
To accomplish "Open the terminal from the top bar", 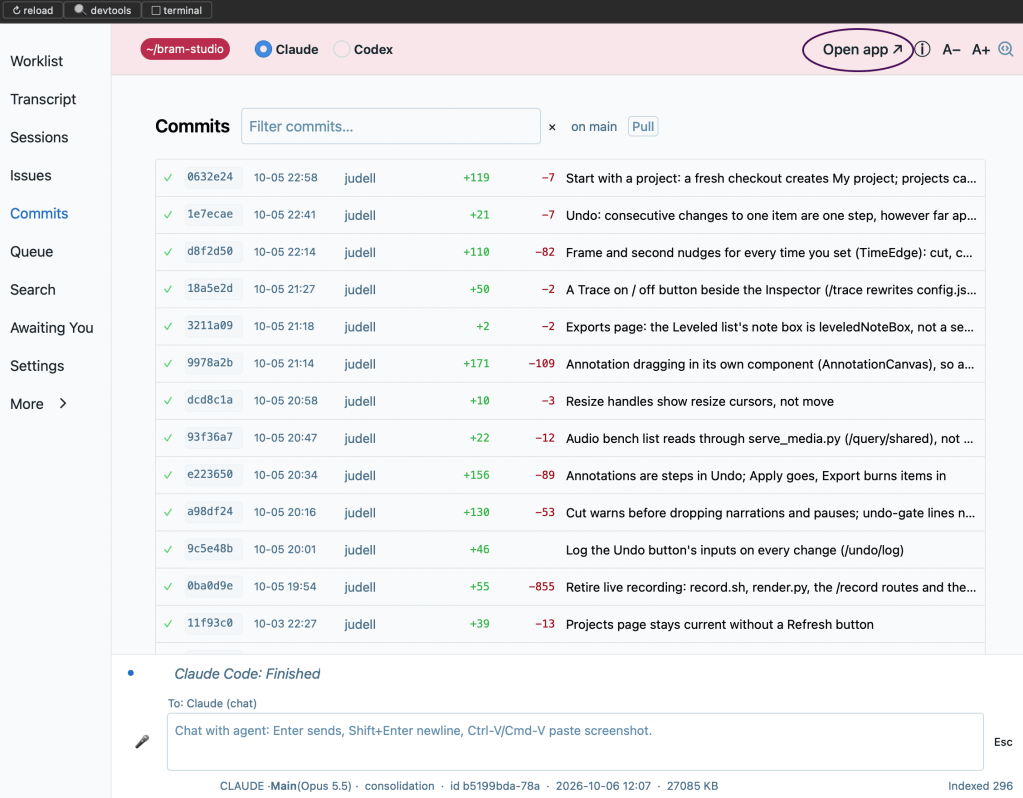I will [177, 10].
